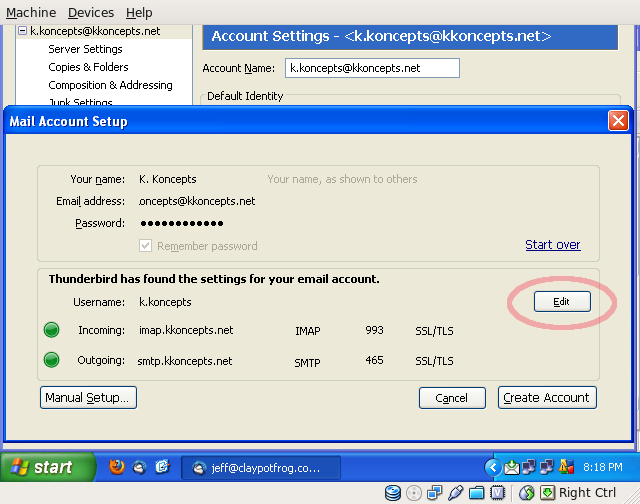Click the Right Ctrl host key label
640x504 pixels.
pyautogui.click(x=587, y=493)
